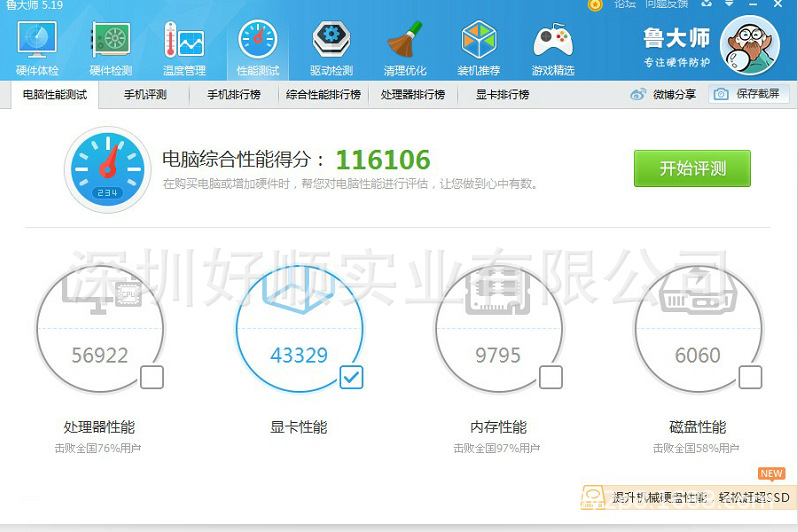Click the memory score 9795
Screen dimensions: 798x532
498,355
